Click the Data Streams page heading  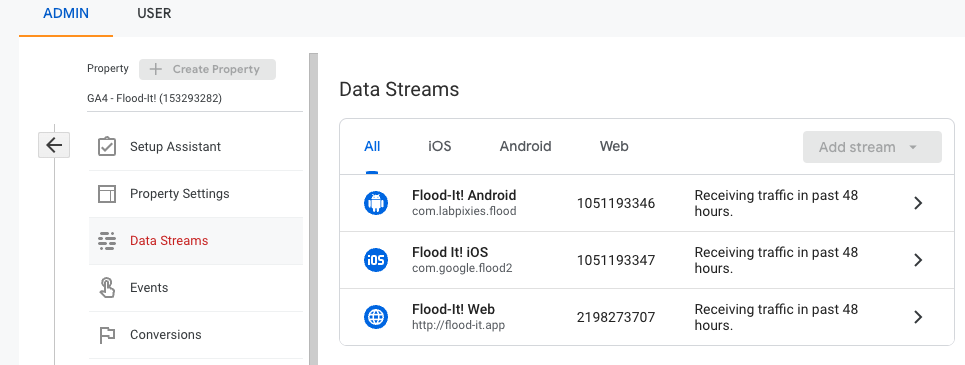pos(399,89)
